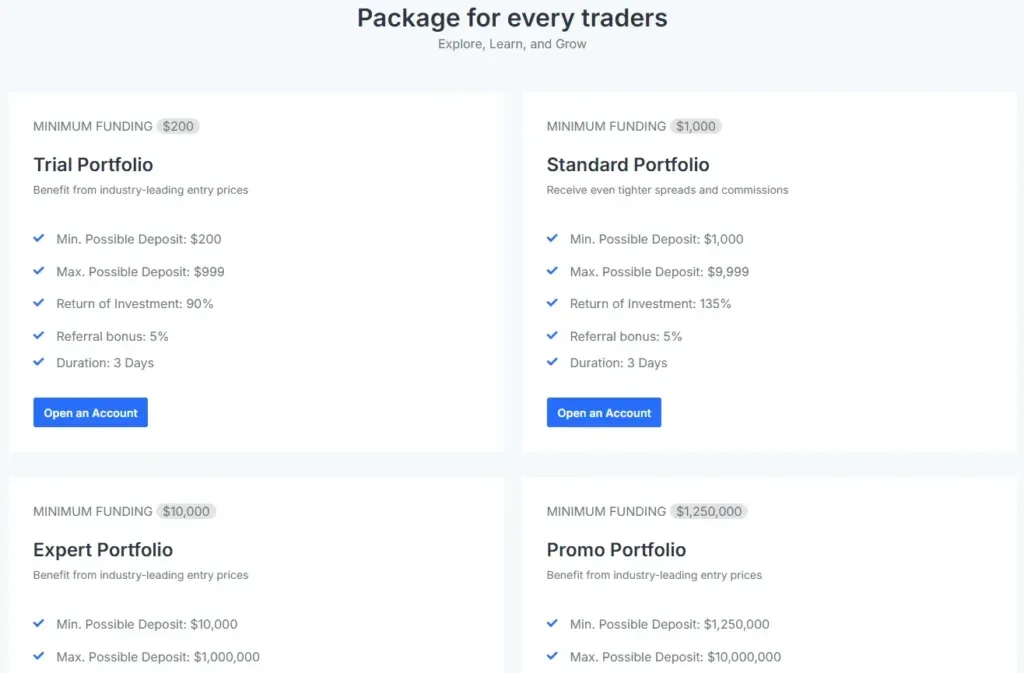Screen dimensions: 1024x673
Task: Open an Account under Standard Portfolio
Action: 604,412
